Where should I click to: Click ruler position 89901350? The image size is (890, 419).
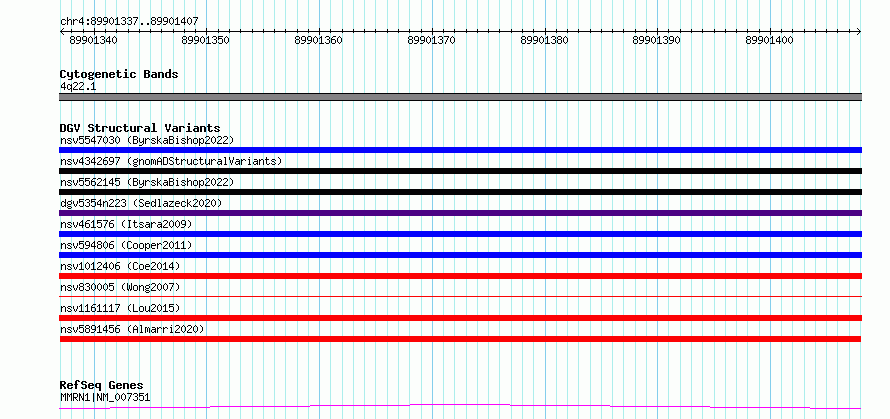205,40
